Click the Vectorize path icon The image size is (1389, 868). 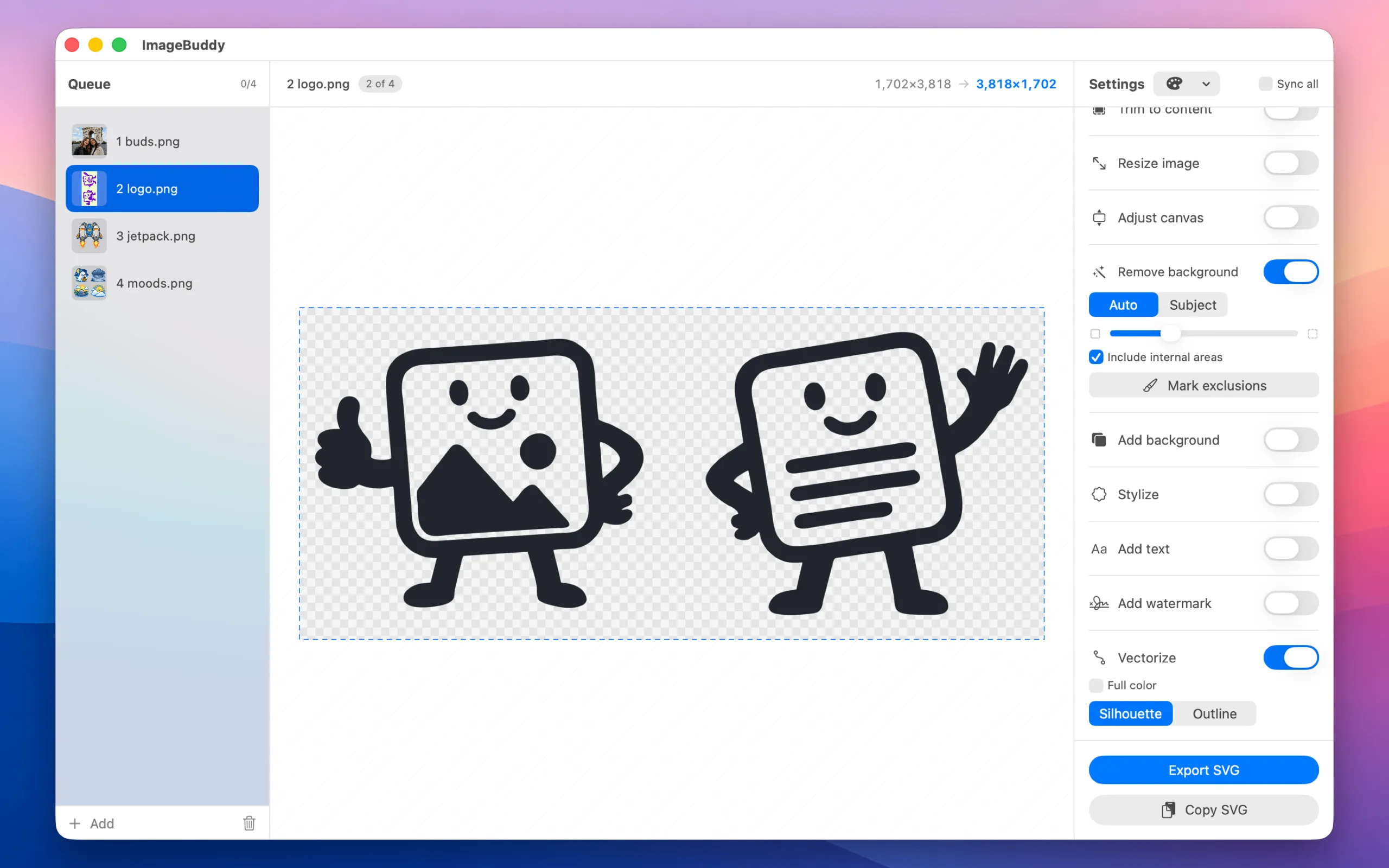point(1099,658)
